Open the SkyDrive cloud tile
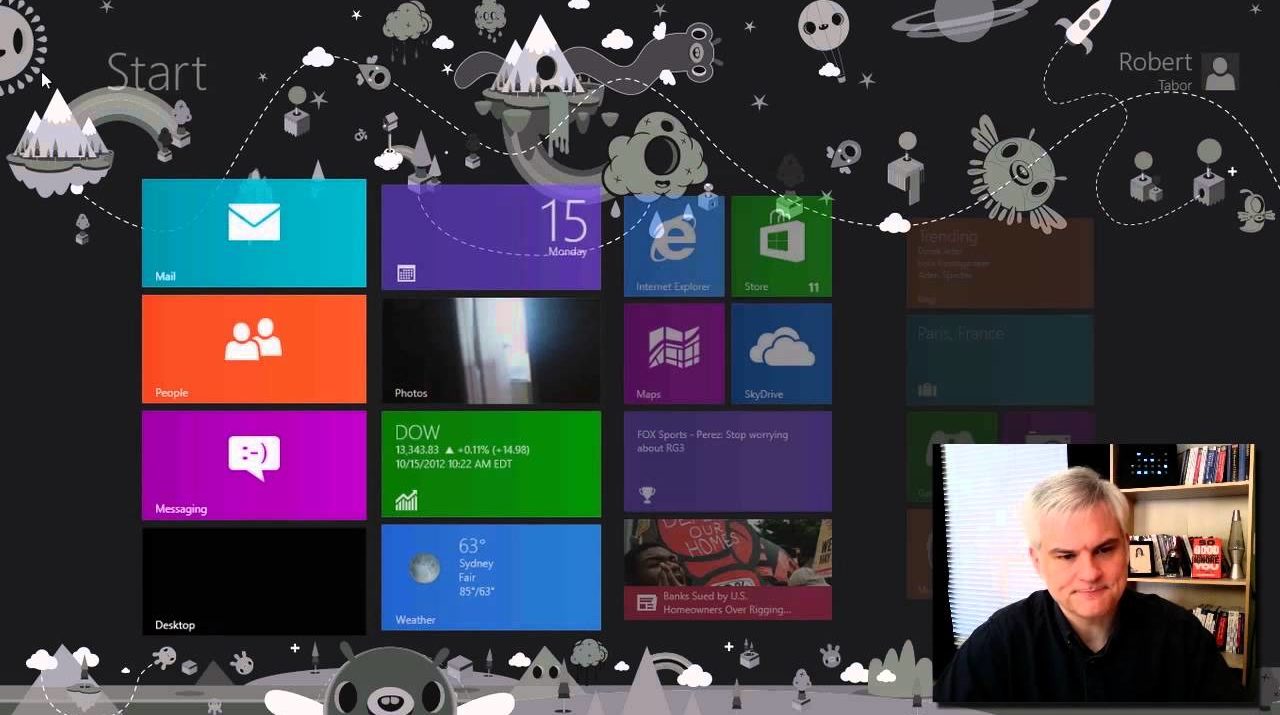The height and width of the screenshot is (715, 1280). (781, 353)
